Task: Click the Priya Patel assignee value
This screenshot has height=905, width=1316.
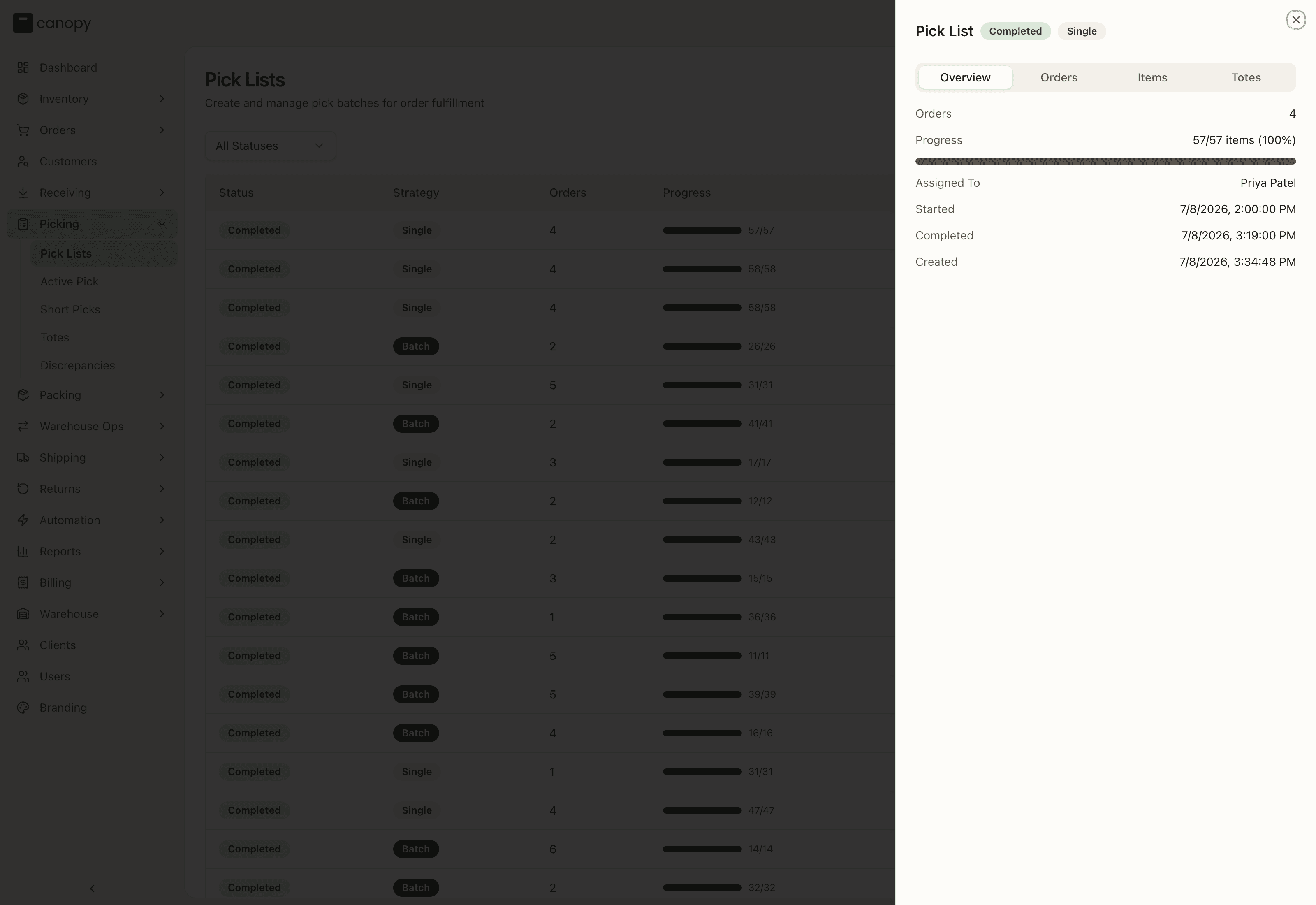Action: coord(1268,183)
